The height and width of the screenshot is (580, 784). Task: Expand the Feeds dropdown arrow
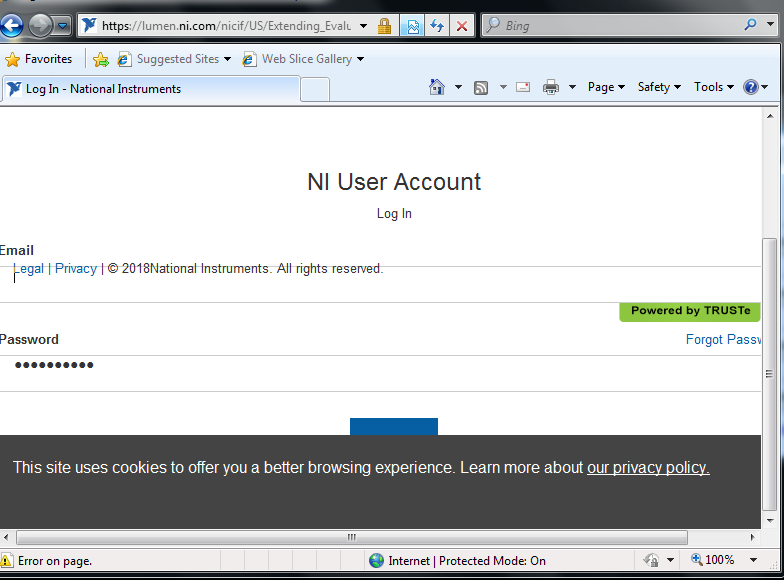(x=503, y=87)
